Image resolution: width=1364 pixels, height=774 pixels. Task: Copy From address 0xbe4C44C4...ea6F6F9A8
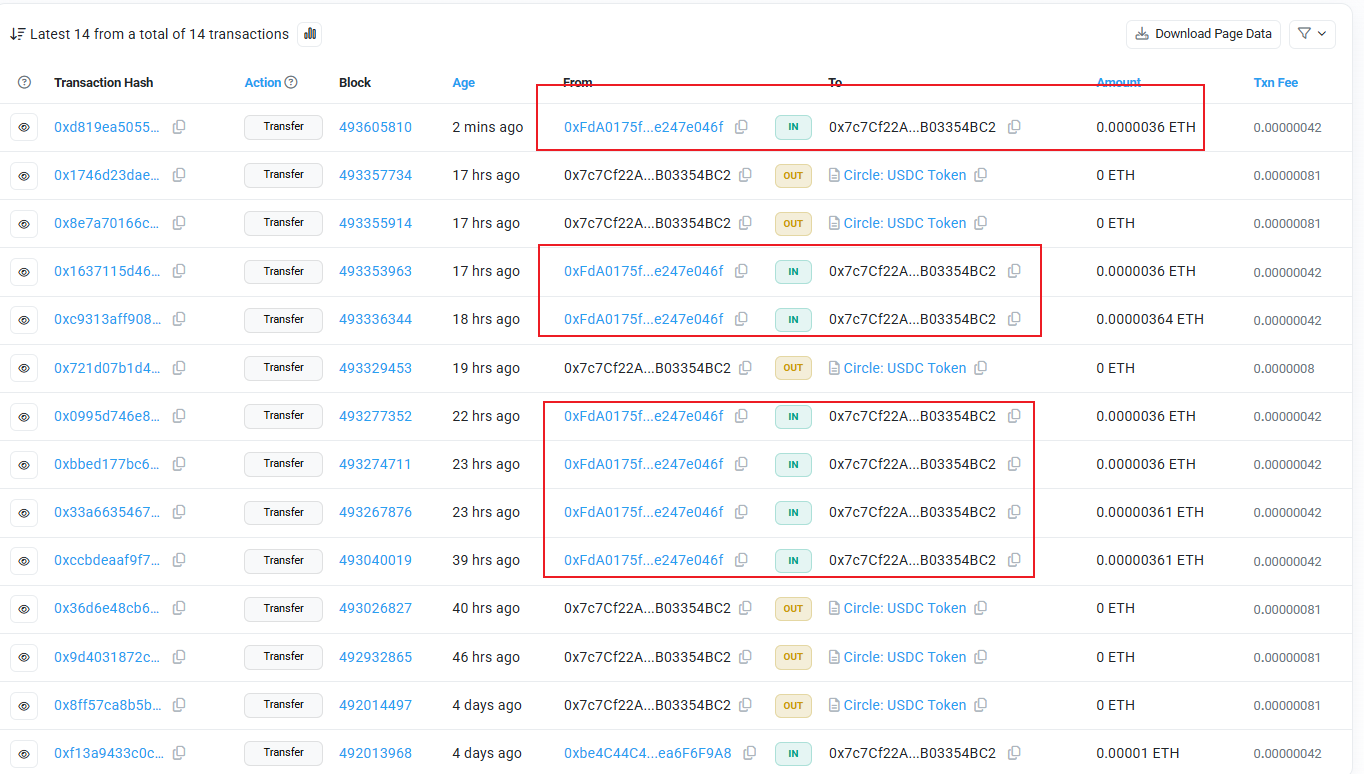click(x=750, y=753)
